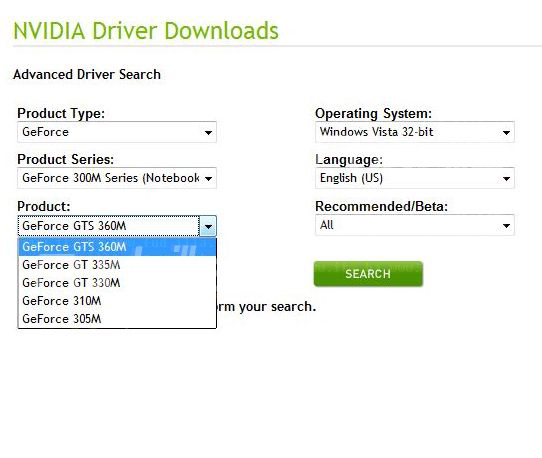Select GeForce 310M option
This screenshot has width=542, height=458.
tap(117, 301)
